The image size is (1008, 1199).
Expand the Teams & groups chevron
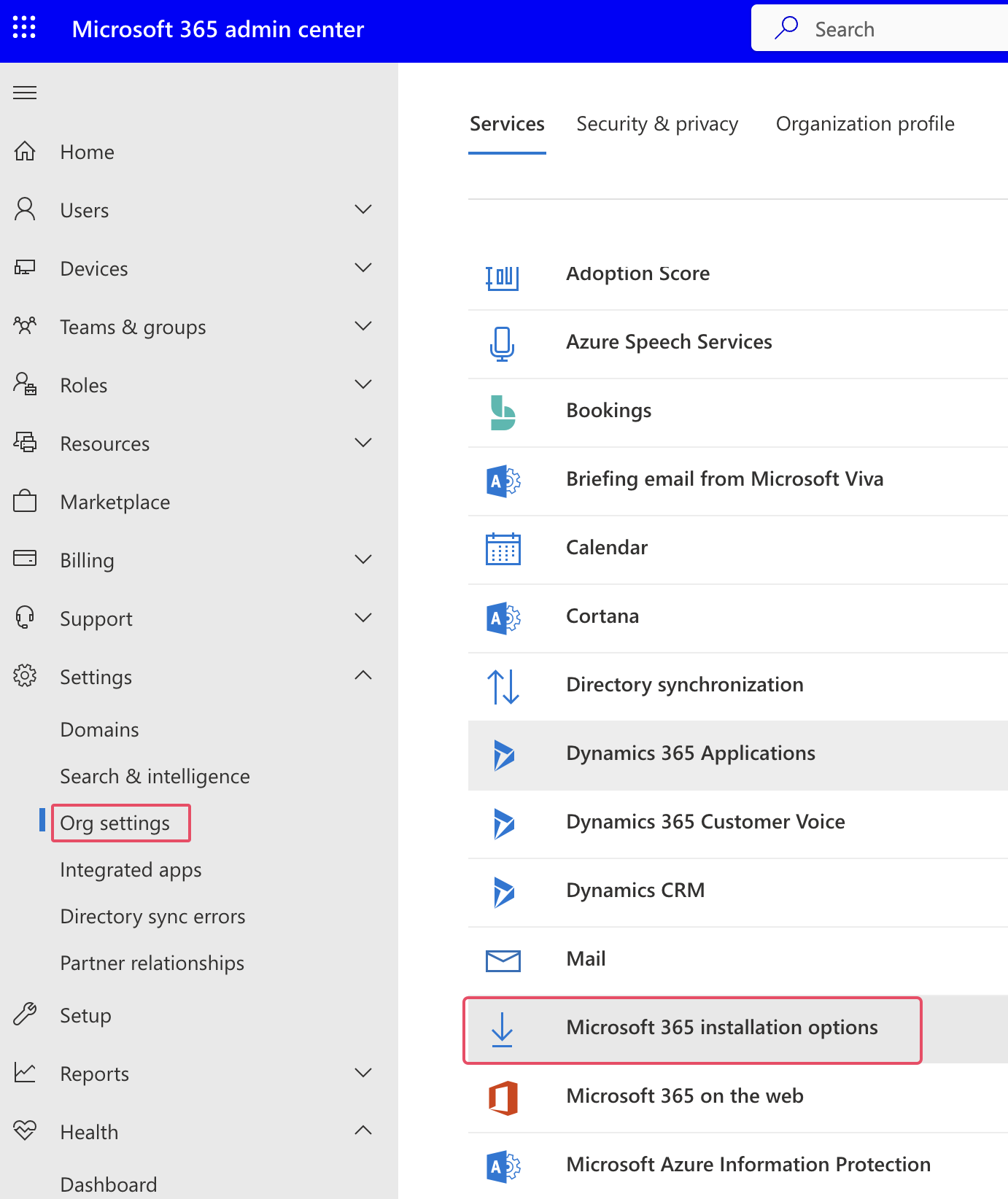363,326
